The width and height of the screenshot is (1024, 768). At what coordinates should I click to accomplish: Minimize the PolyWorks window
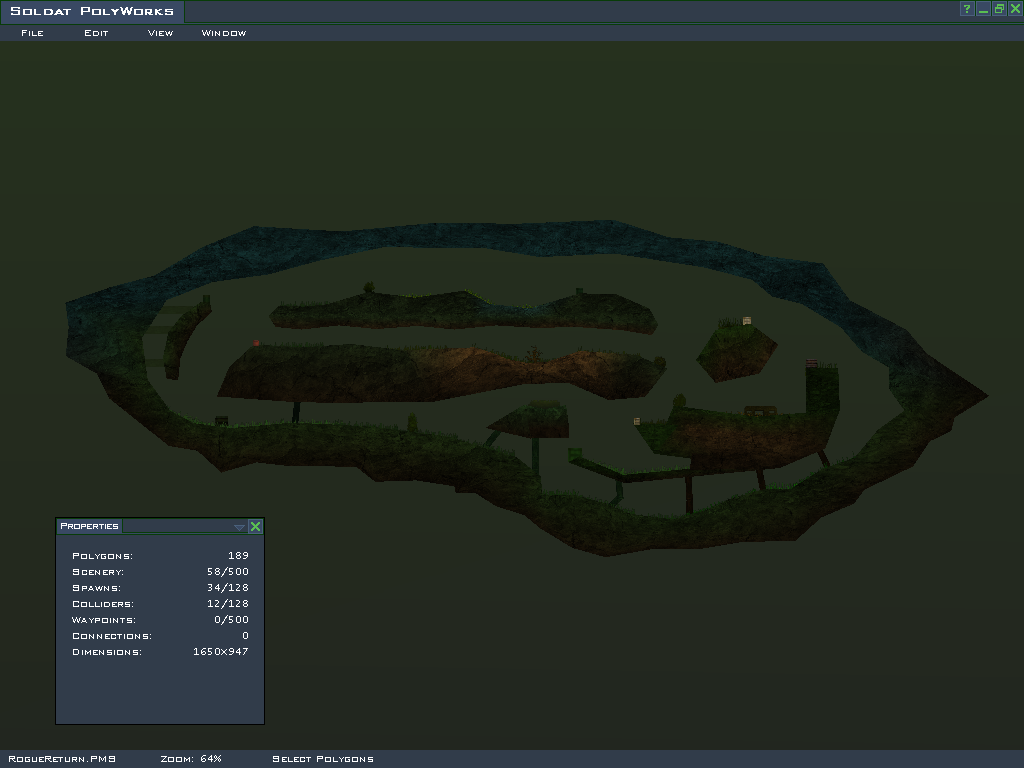click(983, 9)
